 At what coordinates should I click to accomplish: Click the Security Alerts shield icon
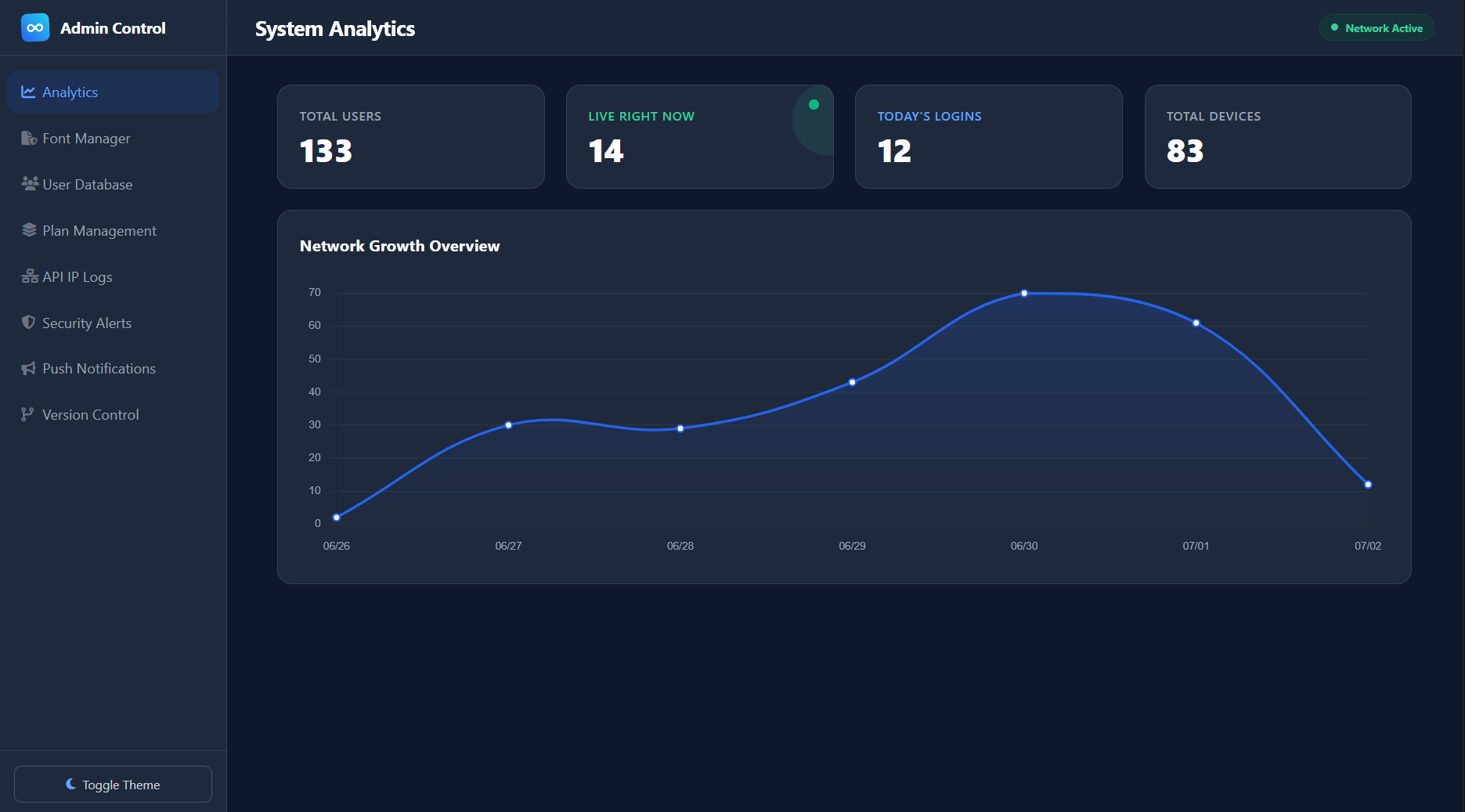(28, 322)
